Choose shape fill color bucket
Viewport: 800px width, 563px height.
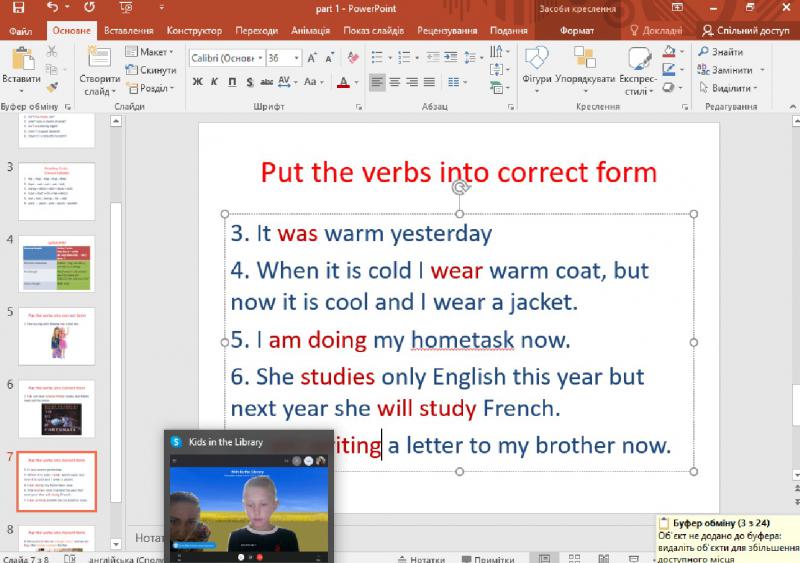(669, 51)
